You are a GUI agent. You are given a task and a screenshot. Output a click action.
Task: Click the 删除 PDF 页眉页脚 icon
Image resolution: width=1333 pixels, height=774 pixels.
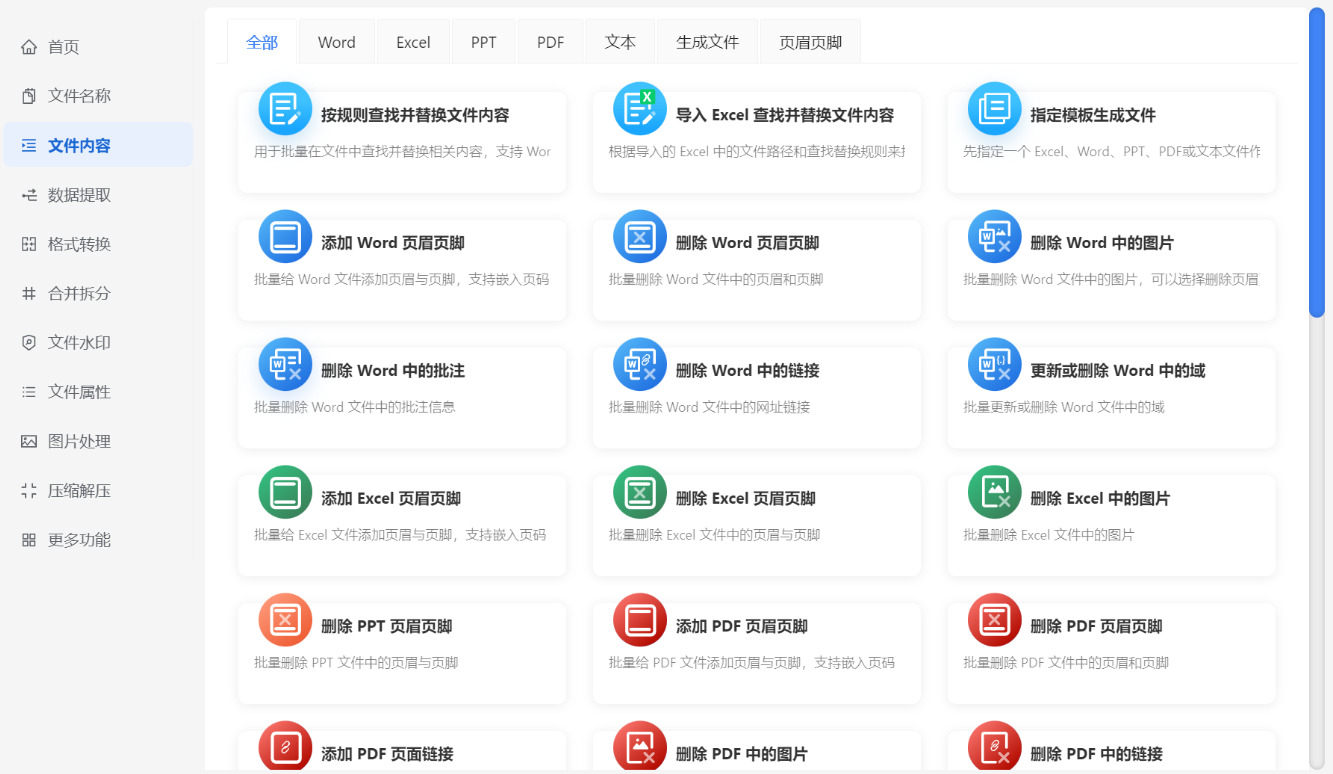pyautogui.click(x=995, y=620)
